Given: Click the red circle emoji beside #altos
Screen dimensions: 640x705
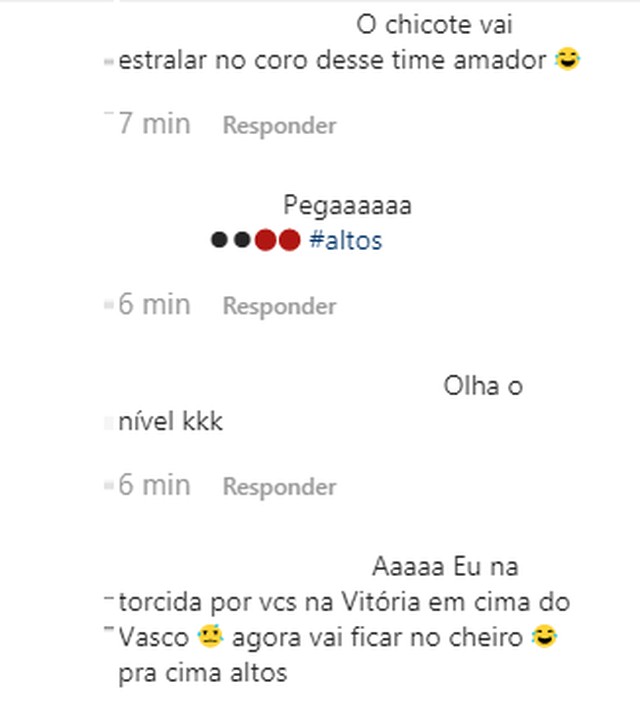Looking at the screenshot, I should pos(290,240).
